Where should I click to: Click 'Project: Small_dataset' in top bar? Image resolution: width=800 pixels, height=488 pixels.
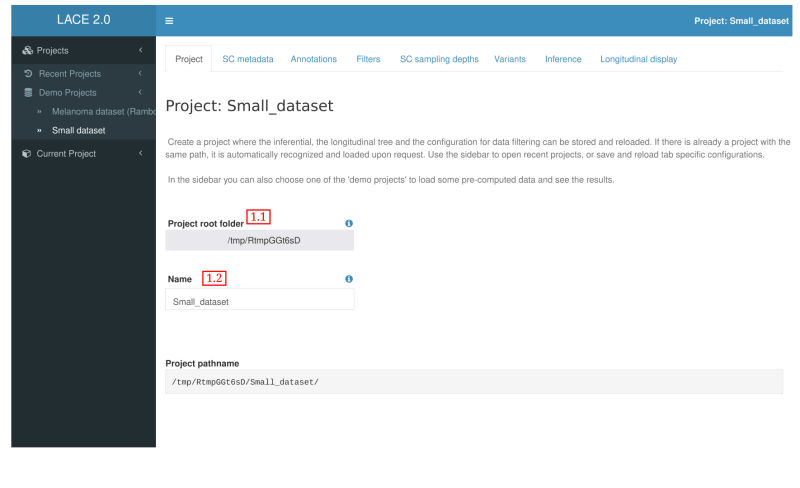pyautogui.click(x=741, y=21)
